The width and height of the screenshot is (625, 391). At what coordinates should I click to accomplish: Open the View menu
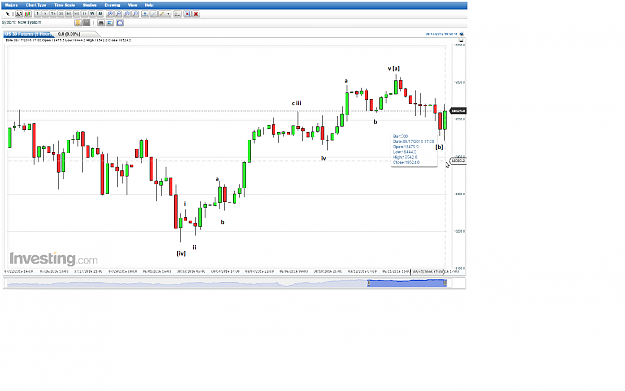coord(132,5)
